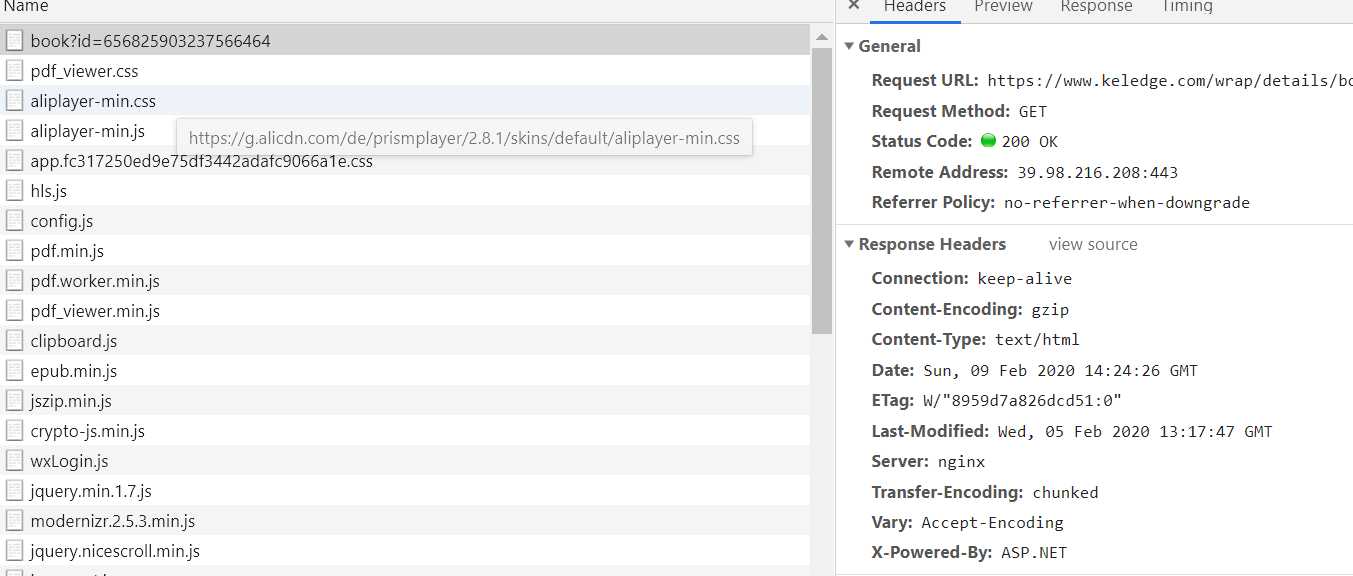Image resolution: width=1353 pixels, height=576 pixels.
Task: Open the Timing tab
Action: [1187, 7]
